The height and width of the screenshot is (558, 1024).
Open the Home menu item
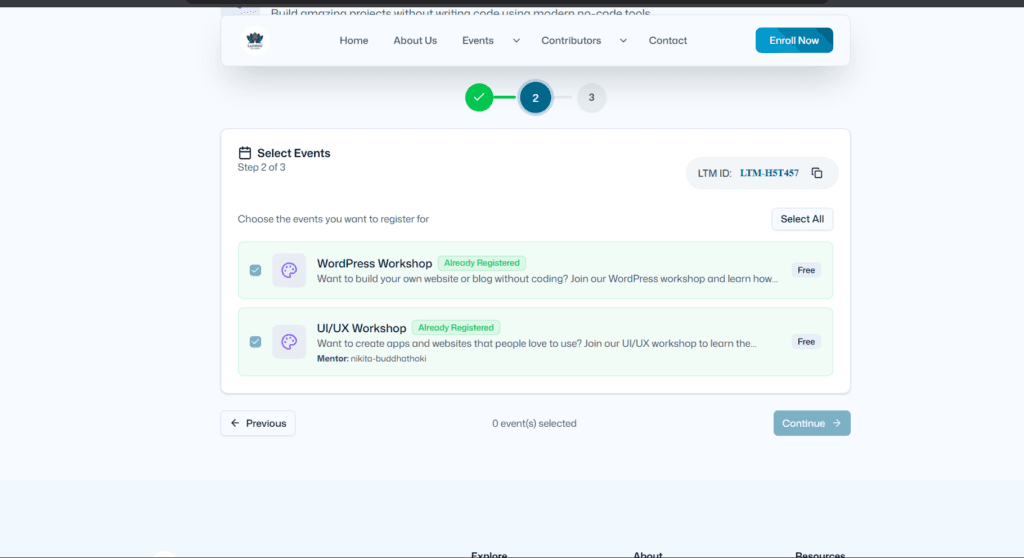pos(354,41)
